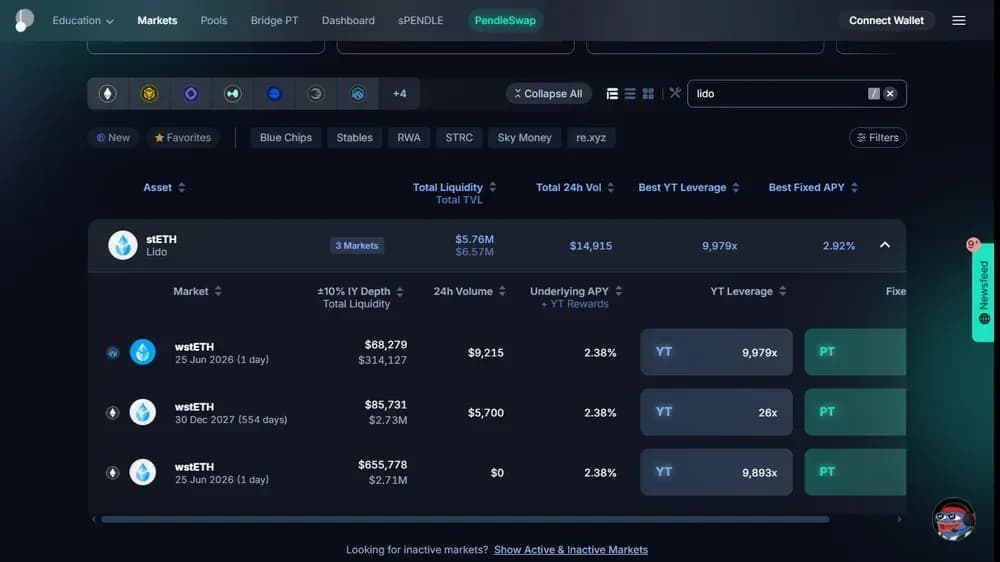The image size is (1000, 562).
Task: Filter by the teal chain icon
Action: point(232,94)
